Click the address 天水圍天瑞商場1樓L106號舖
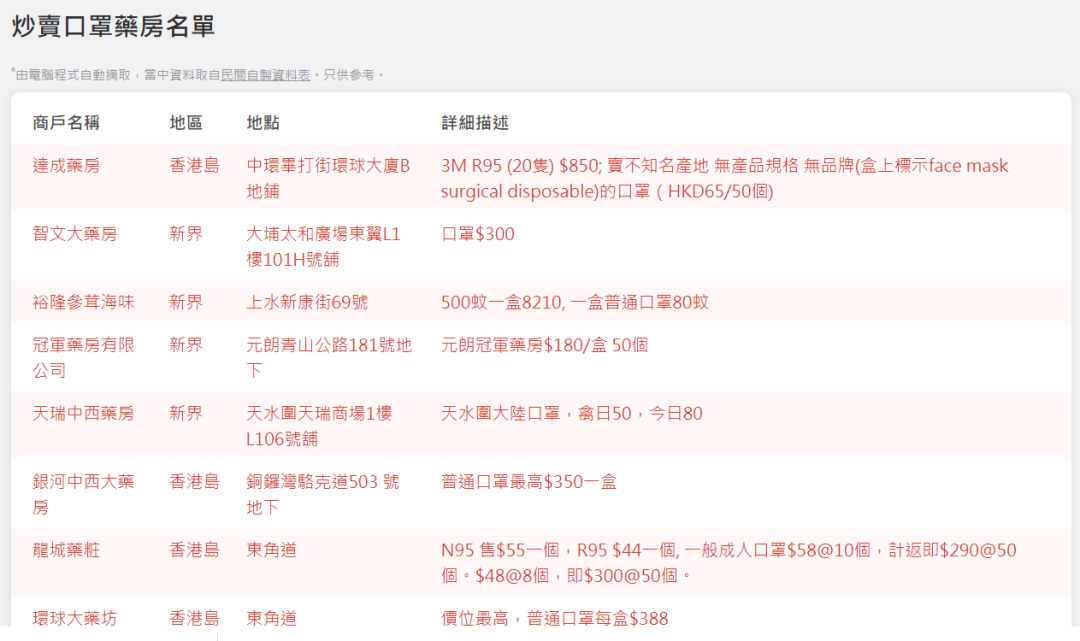This screenshot has height=641, width=1080. [319, 425]
